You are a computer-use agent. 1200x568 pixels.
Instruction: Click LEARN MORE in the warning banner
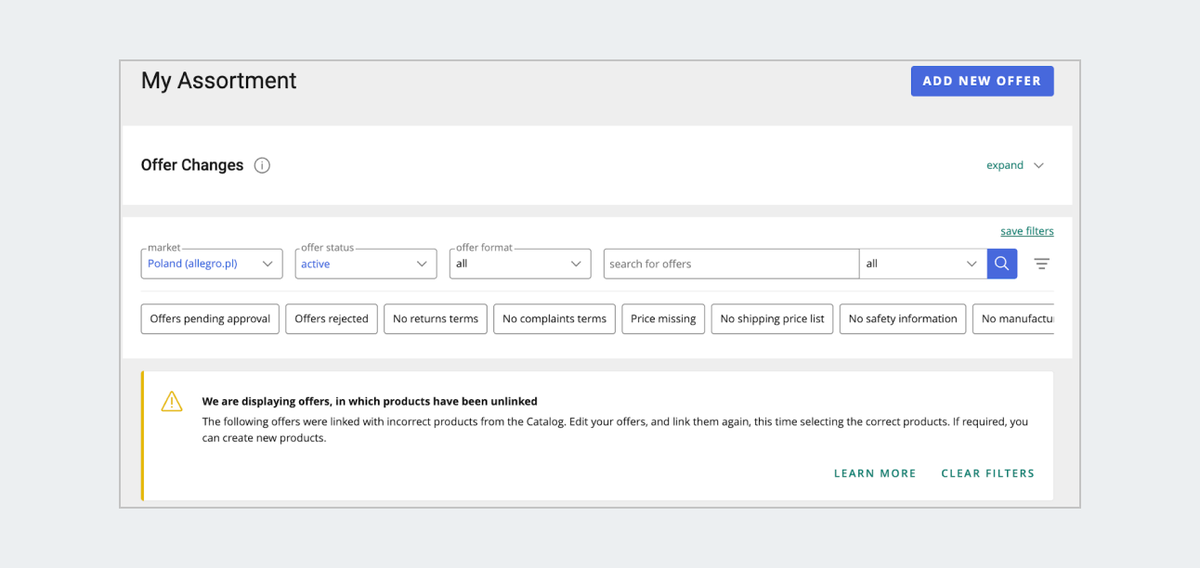(x=875, y=473)
